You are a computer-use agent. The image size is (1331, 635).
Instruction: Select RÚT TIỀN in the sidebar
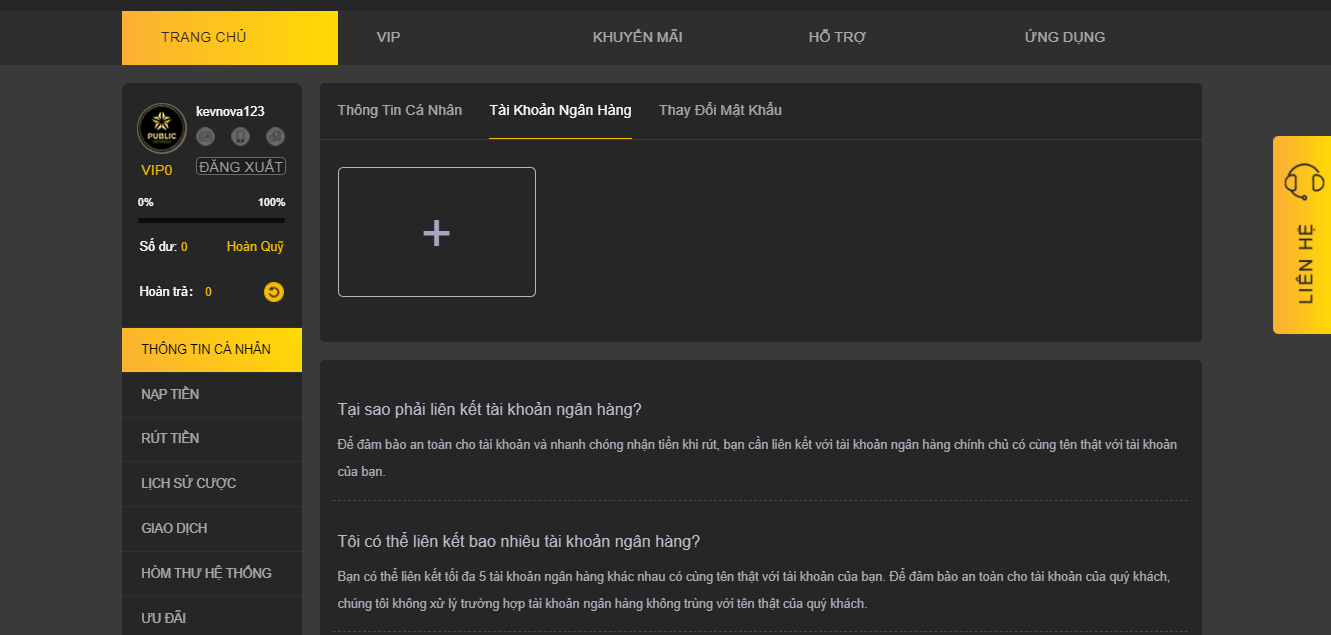pos(170,438)
